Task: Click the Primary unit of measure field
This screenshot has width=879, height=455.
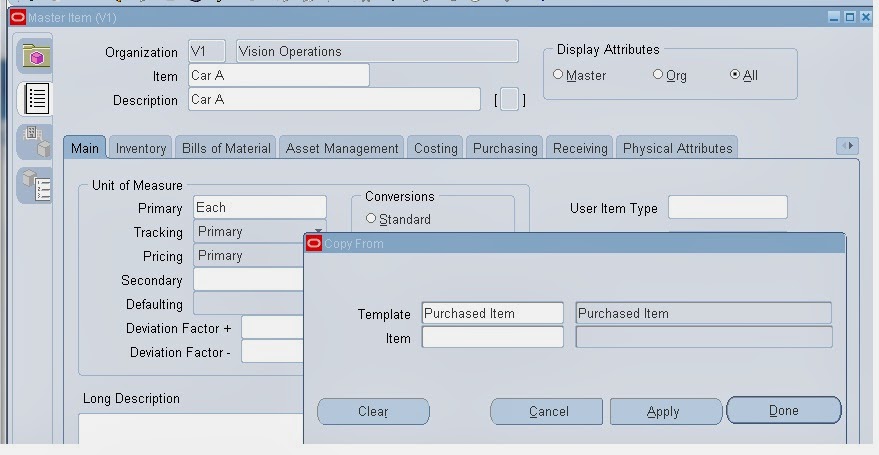Action: (260, 207)
